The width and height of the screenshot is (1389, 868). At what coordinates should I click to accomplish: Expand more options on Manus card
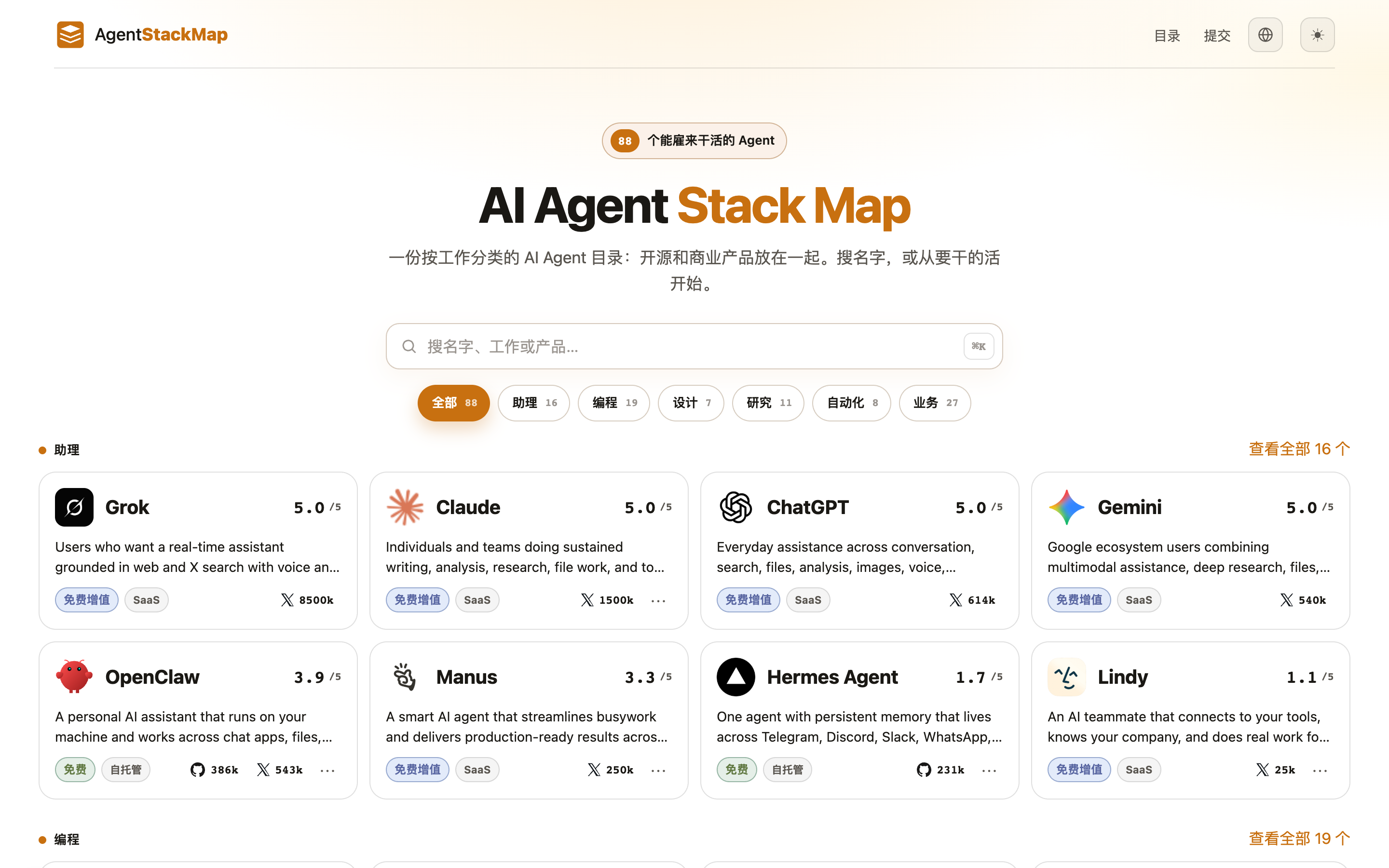pos(658,771)
